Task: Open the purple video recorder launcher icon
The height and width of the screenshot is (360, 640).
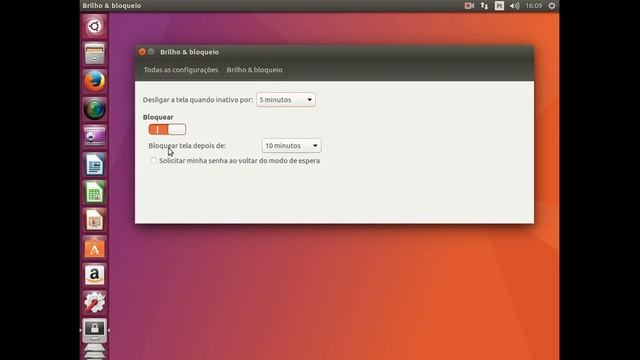Action: coord(94,137)
